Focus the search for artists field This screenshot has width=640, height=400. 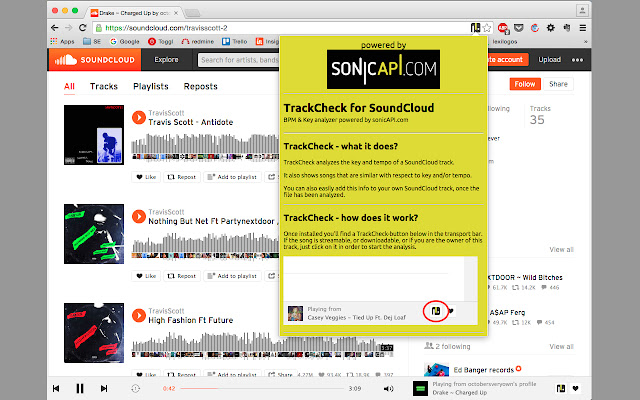click(239, 60)
